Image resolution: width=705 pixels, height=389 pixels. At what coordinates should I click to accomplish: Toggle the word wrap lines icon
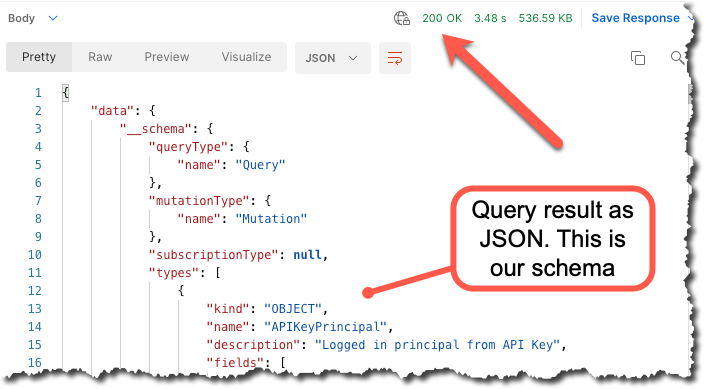395,58
